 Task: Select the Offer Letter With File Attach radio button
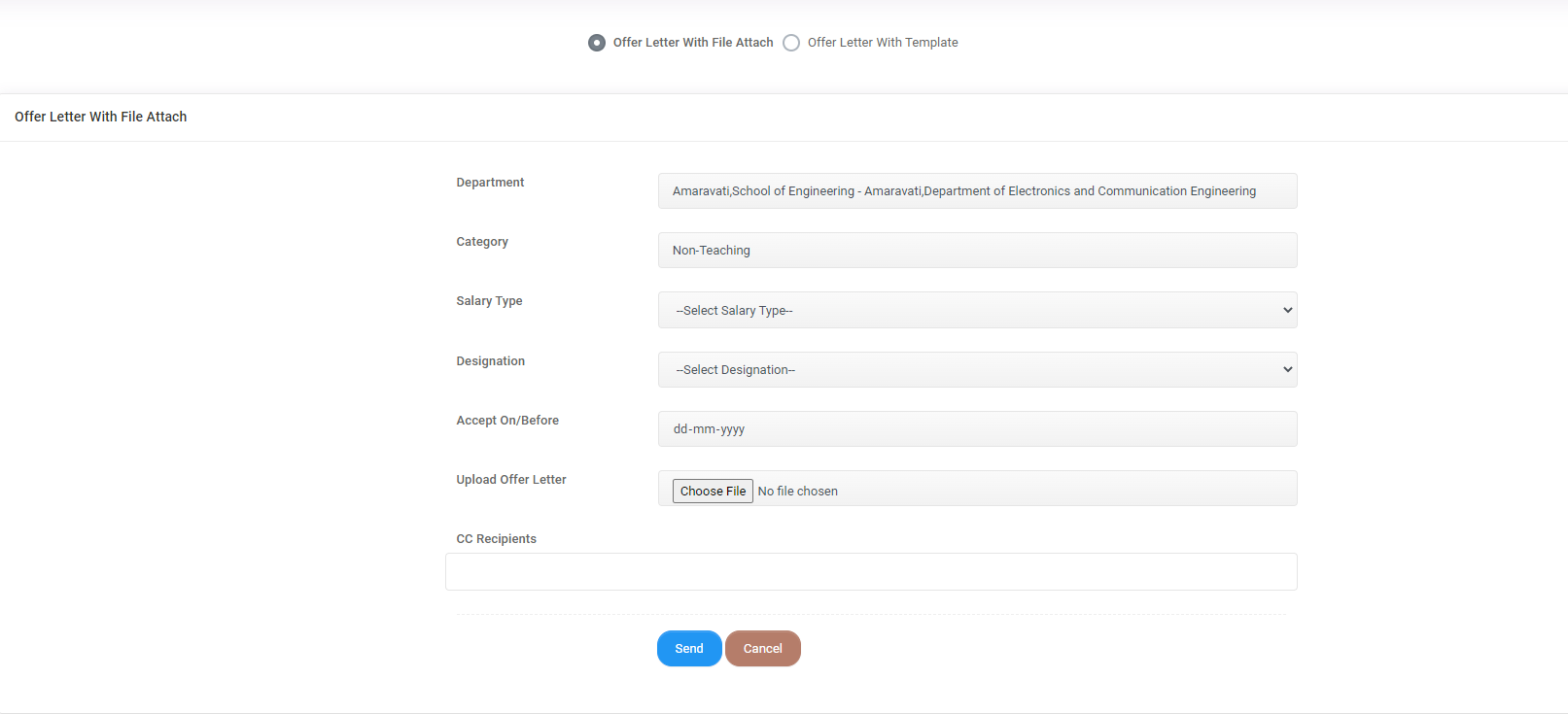point(597,43)
